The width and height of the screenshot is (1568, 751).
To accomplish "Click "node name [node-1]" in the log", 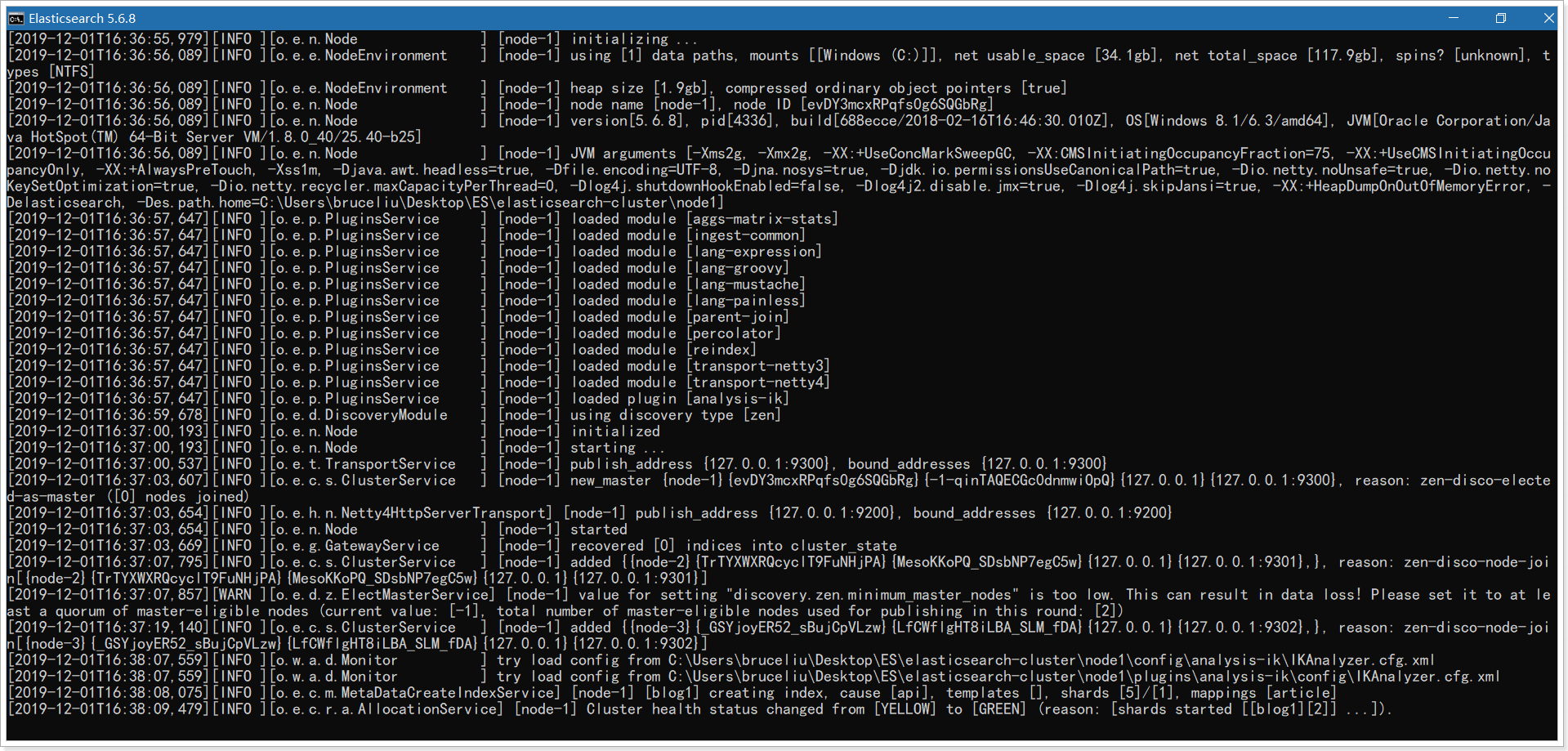I will [644, 105].
